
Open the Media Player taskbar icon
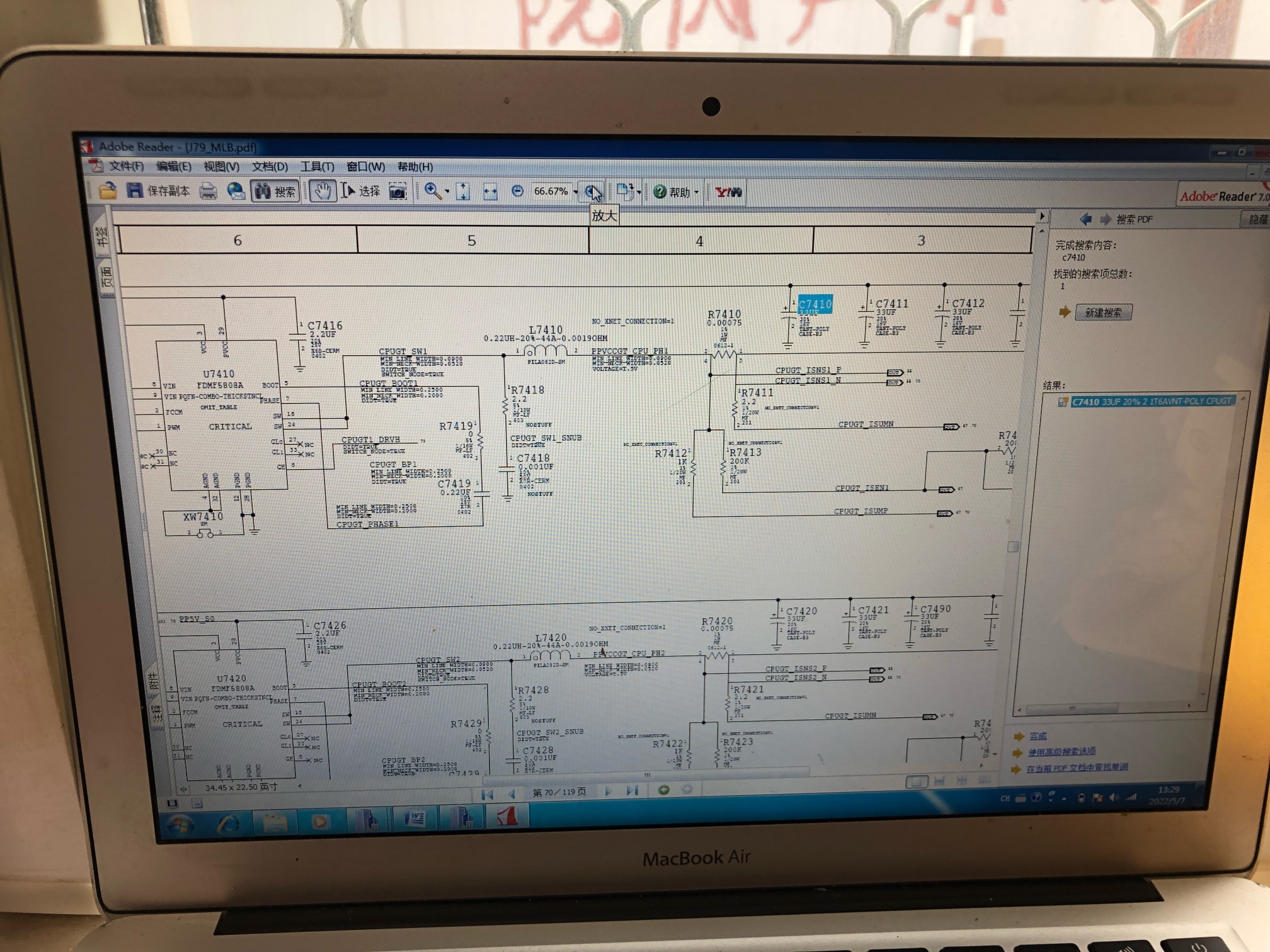pyautogui.click(x=320, y=821)
